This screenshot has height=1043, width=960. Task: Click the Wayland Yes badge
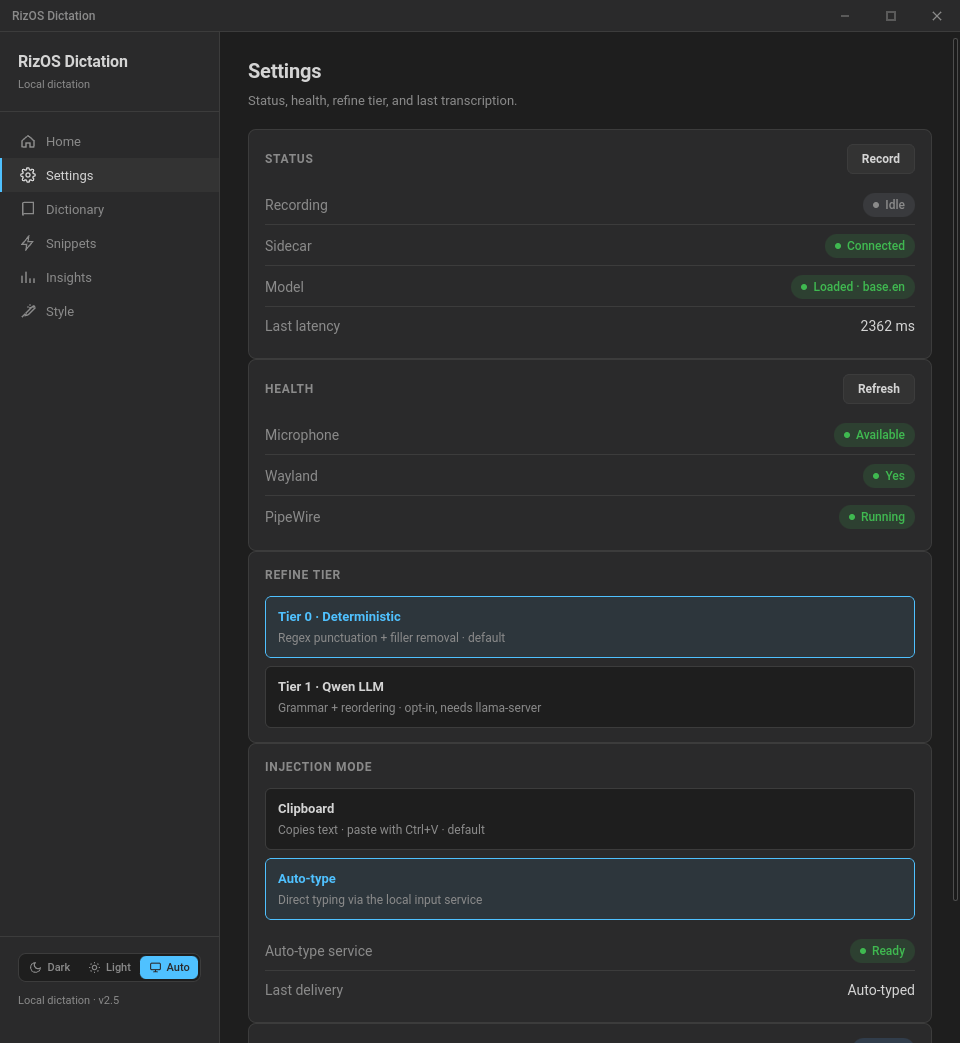888,476
